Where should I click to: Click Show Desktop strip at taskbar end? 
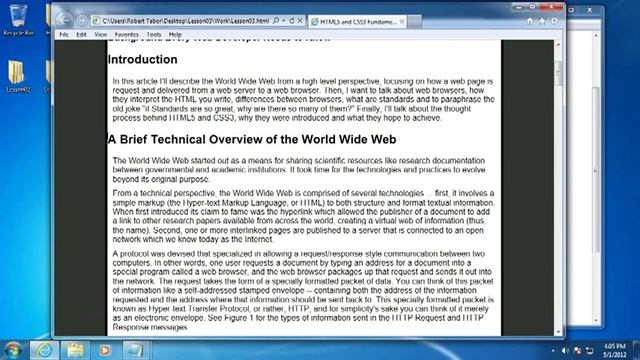636,351
